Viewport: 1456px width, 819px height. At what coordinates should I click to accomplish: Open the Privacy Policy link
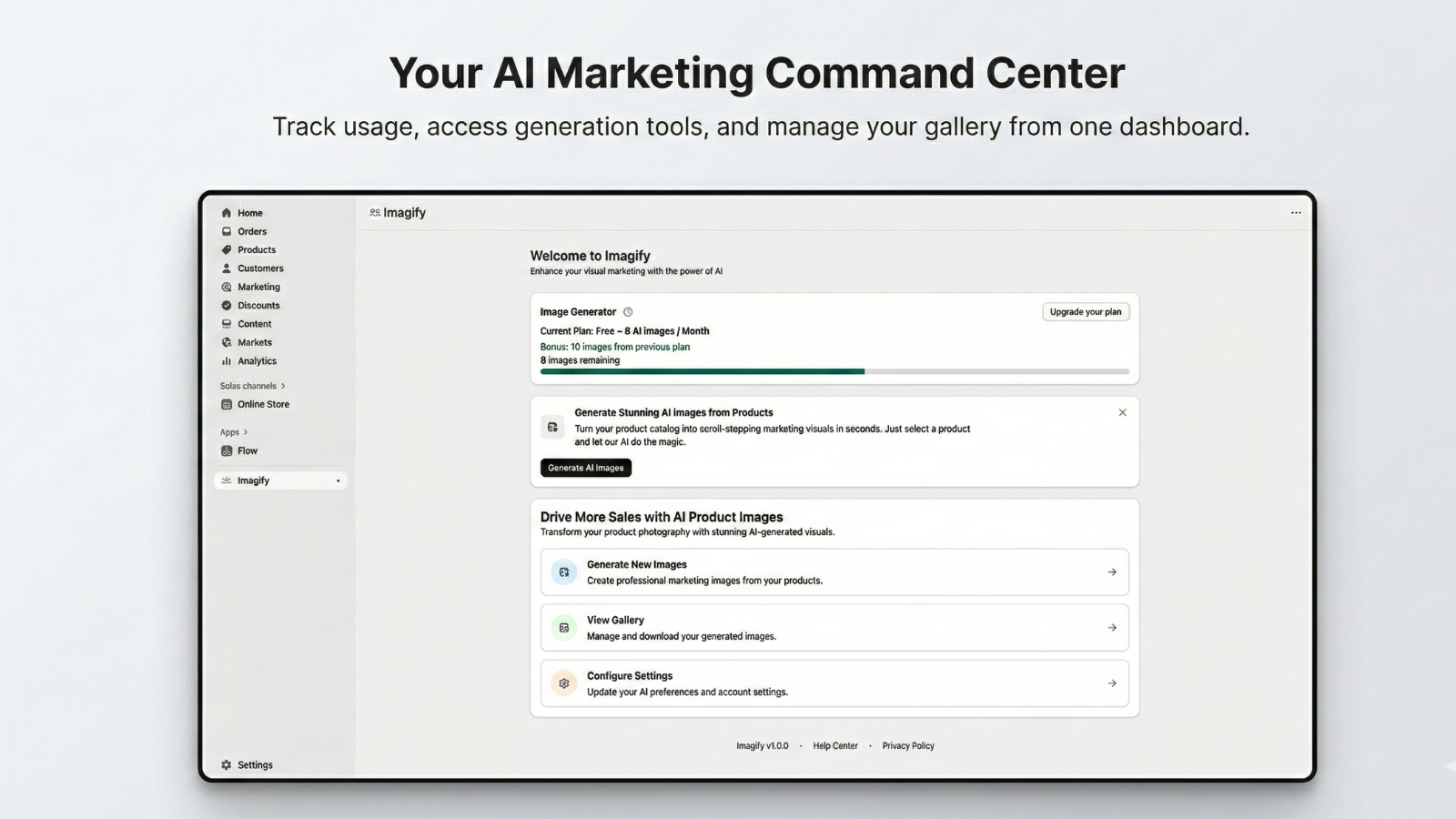point(907,745)
